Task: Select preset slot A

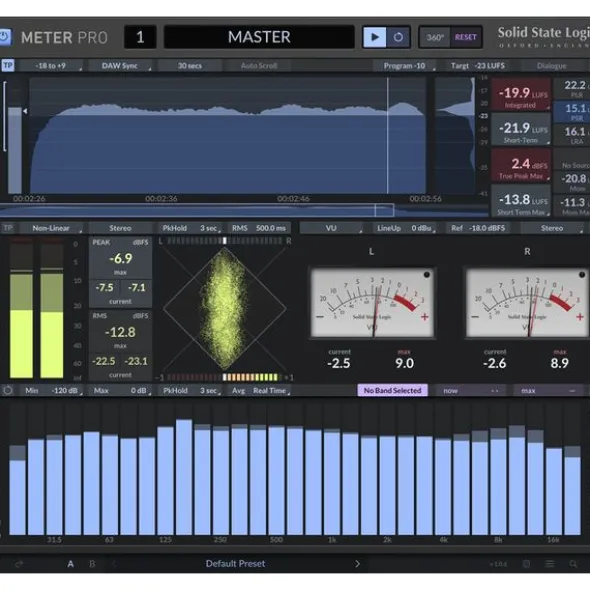Action: click(70, 564)
